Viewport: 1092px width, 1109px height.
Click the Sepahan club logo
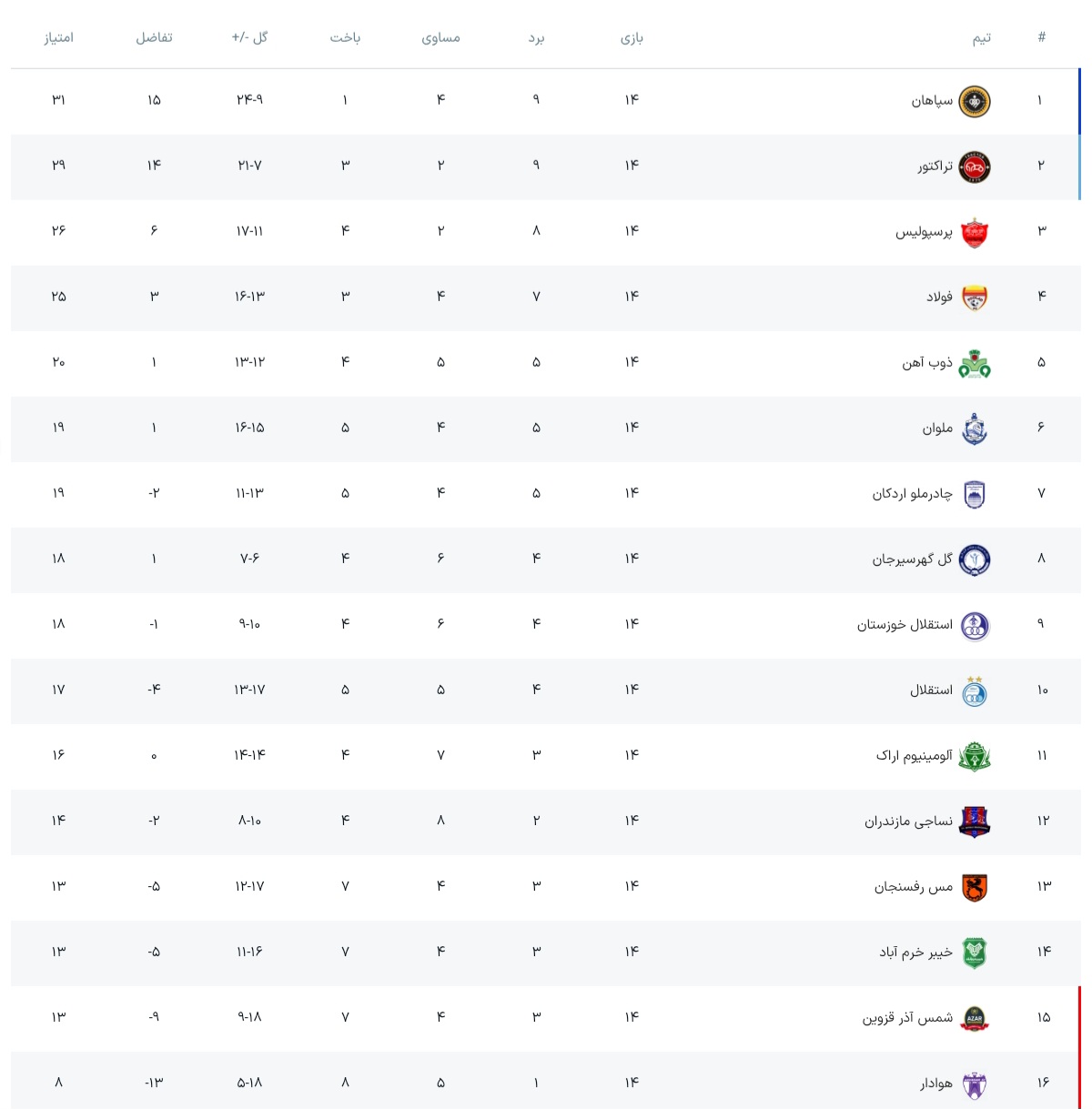975,101
